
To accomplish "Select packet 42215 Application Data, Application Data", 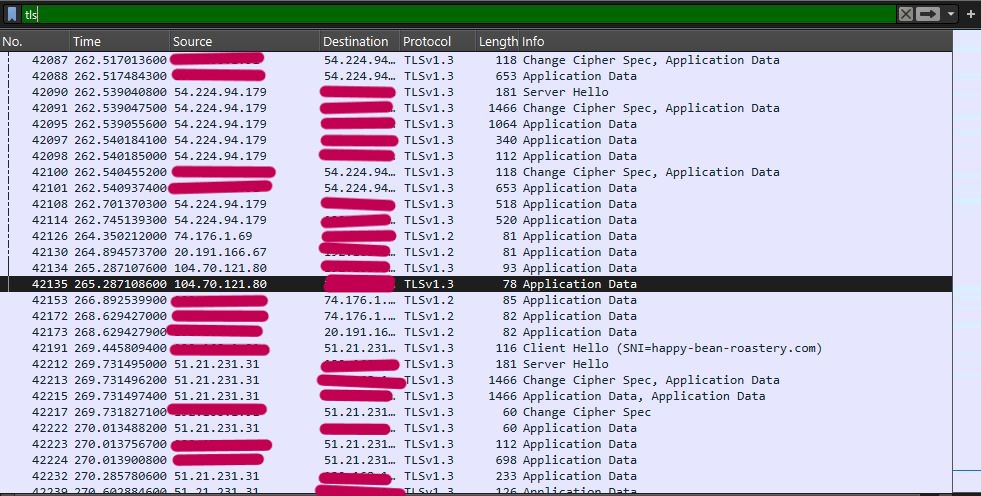I will [476, 396].
